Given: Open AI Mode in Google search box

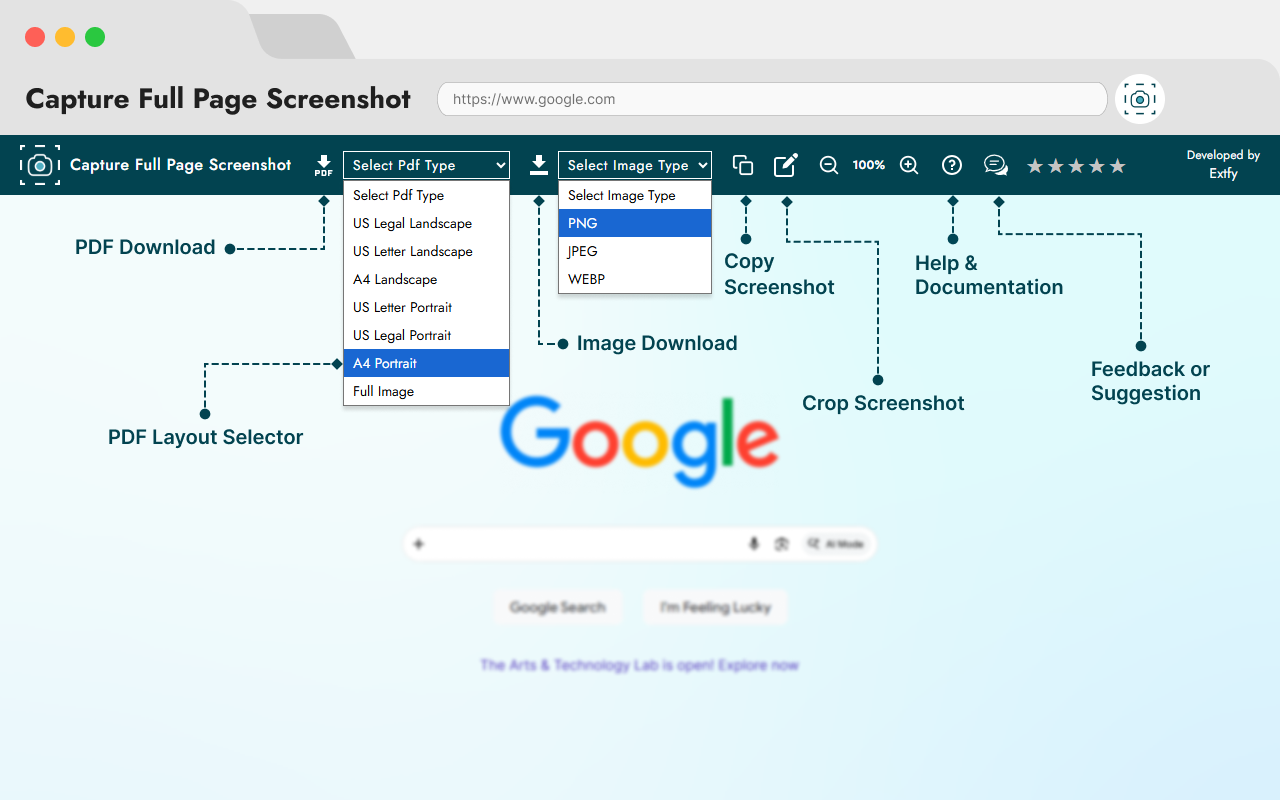Looking at the screenshot, I should [x=835, y=544].
